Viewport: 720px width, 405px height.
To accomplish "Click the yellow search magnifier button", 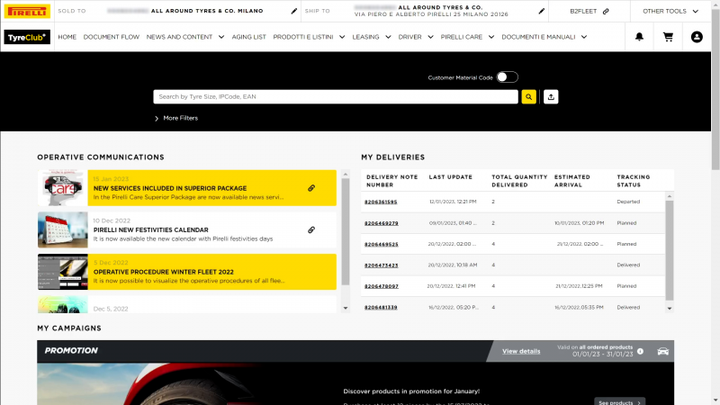I will 529,97.
